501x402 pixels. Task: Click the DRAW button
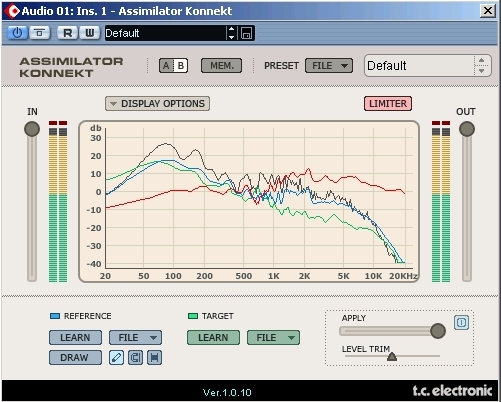coord(75,357)
